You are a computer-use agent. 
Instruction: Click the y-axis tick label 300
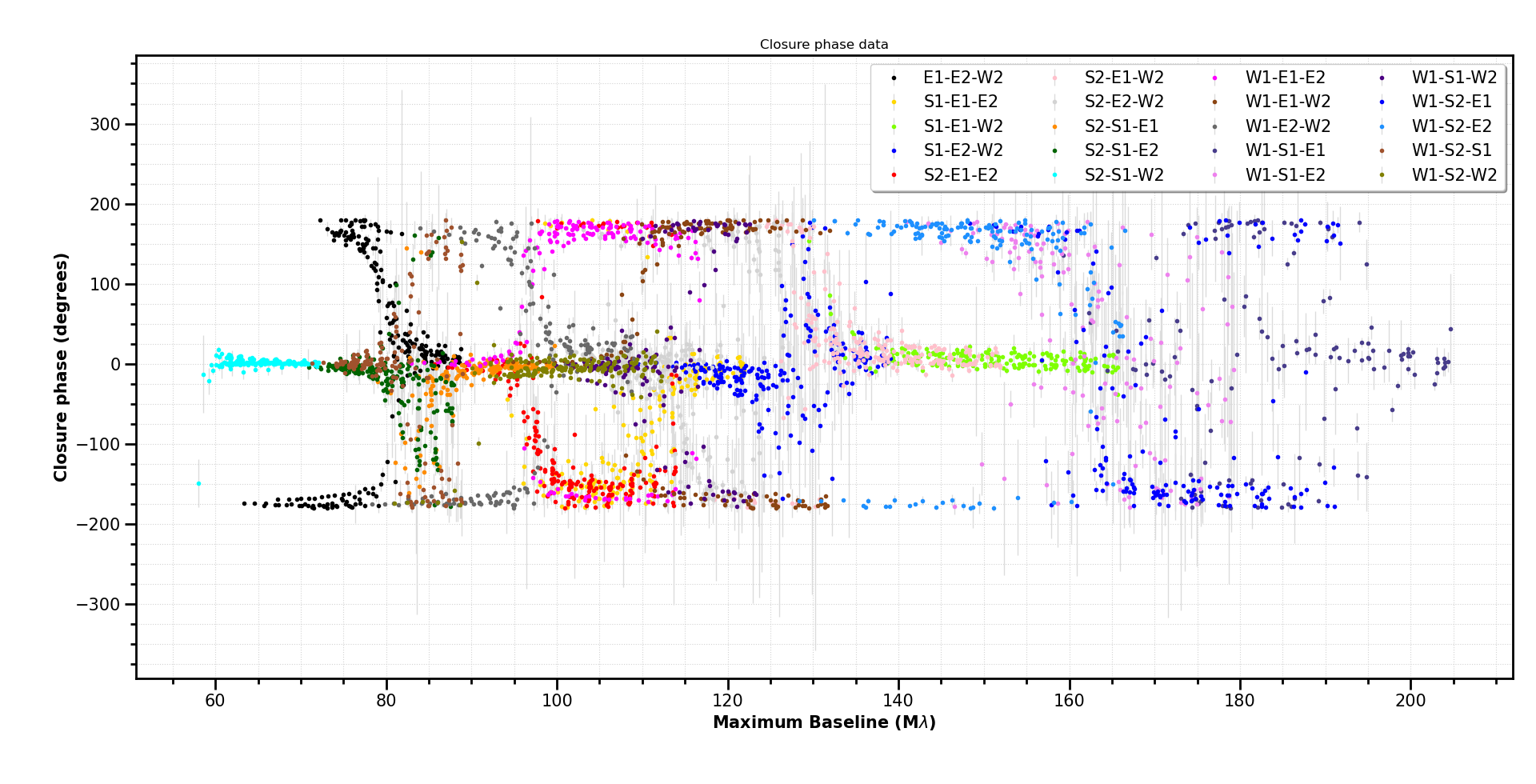pyautogui.click(x=106, y=125)
